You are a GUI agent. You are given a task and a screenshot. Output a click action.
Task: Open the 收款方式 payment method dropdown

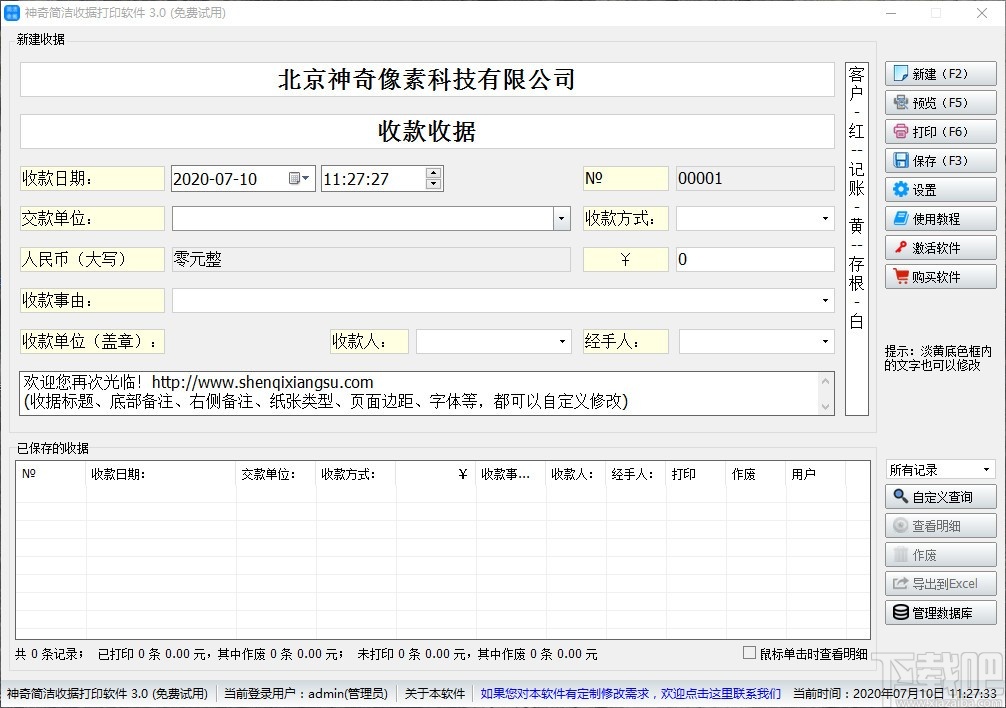point(826,217)
